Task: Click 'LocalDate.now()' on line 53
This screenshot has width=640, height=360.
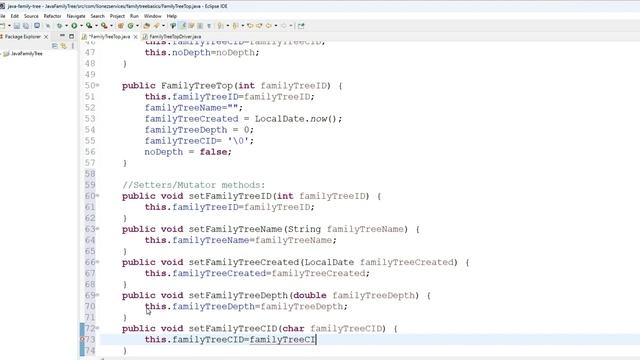Action: [x=298, y=119]
